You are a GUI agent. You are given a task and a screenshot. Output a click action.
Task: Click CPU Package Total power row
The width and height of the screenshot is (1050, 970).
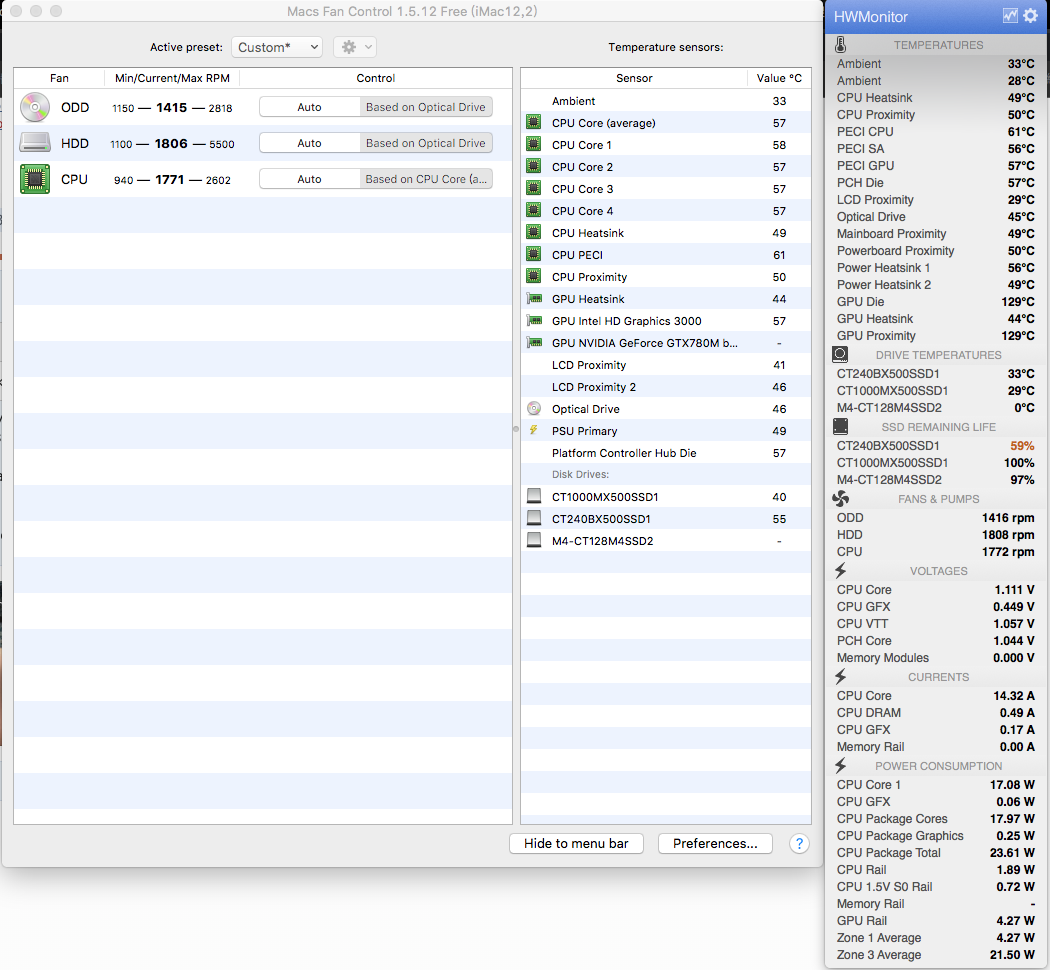click(x=935, y=853)
